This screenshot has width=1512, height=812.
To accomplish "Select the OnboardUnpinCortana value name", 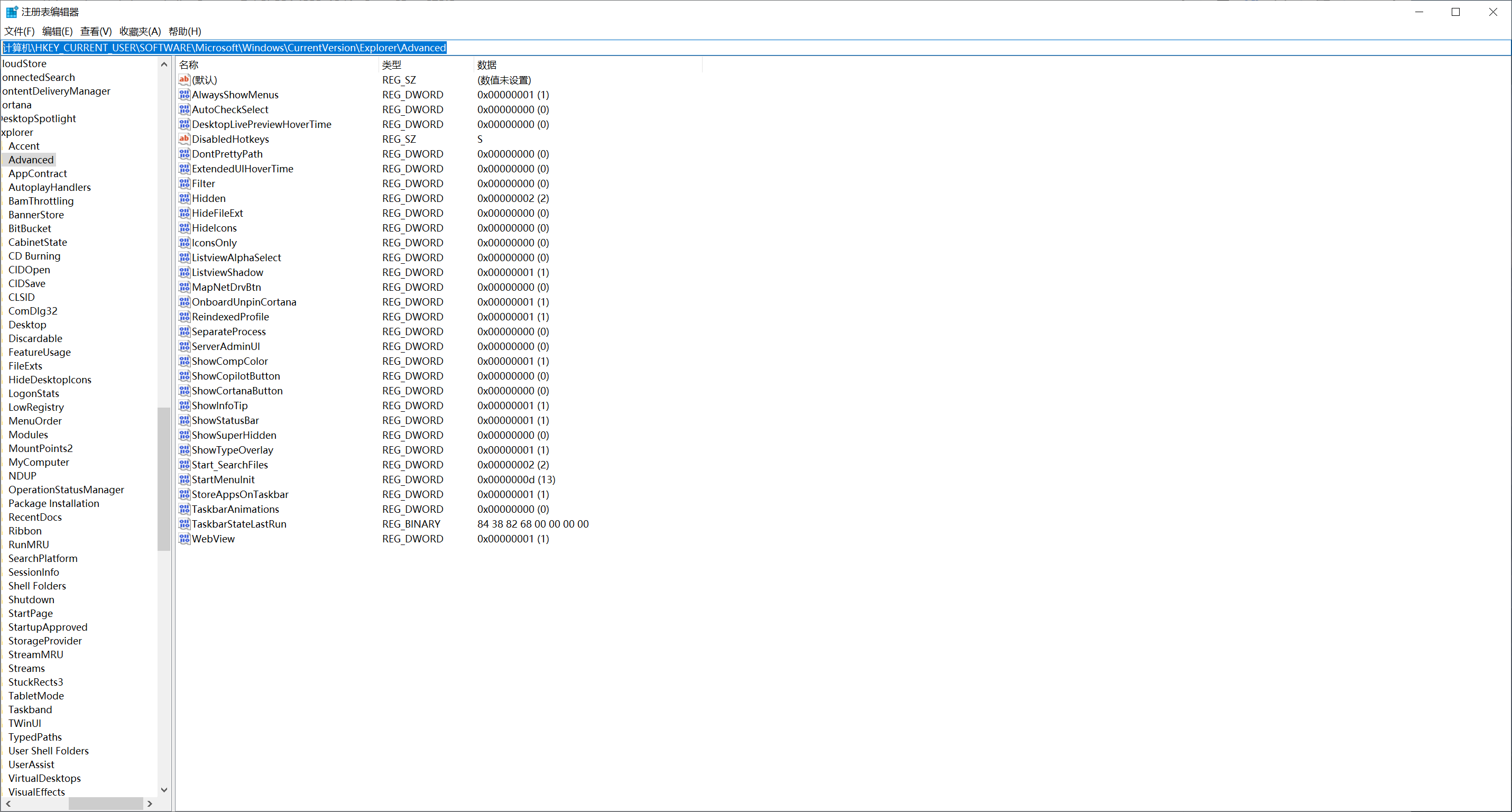I will tap(244, 302).
